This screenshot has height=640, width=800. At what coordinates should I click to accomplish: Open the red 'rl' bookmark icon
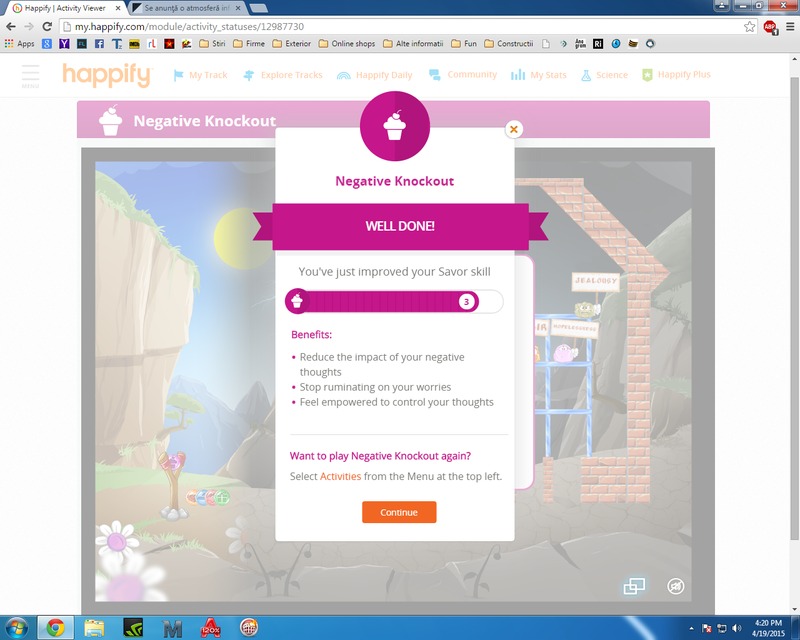tap(152, 44)
